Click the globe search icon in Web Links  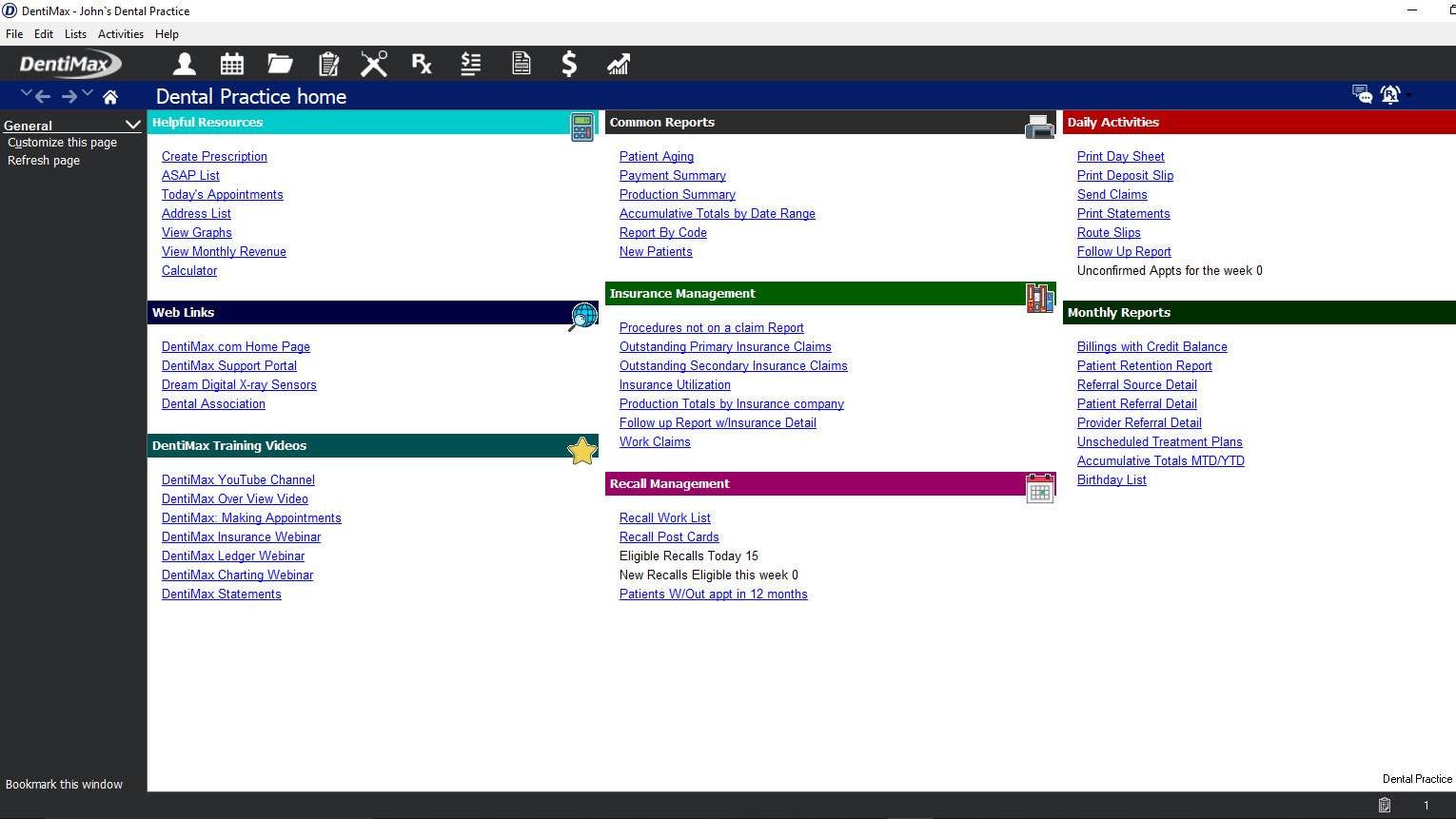click(582, 317)
